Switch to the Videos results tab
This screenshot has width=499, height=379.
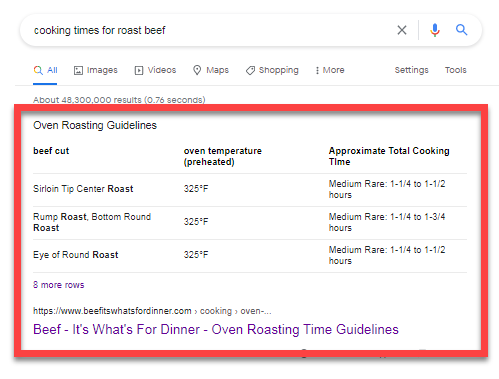pos(155,70)
